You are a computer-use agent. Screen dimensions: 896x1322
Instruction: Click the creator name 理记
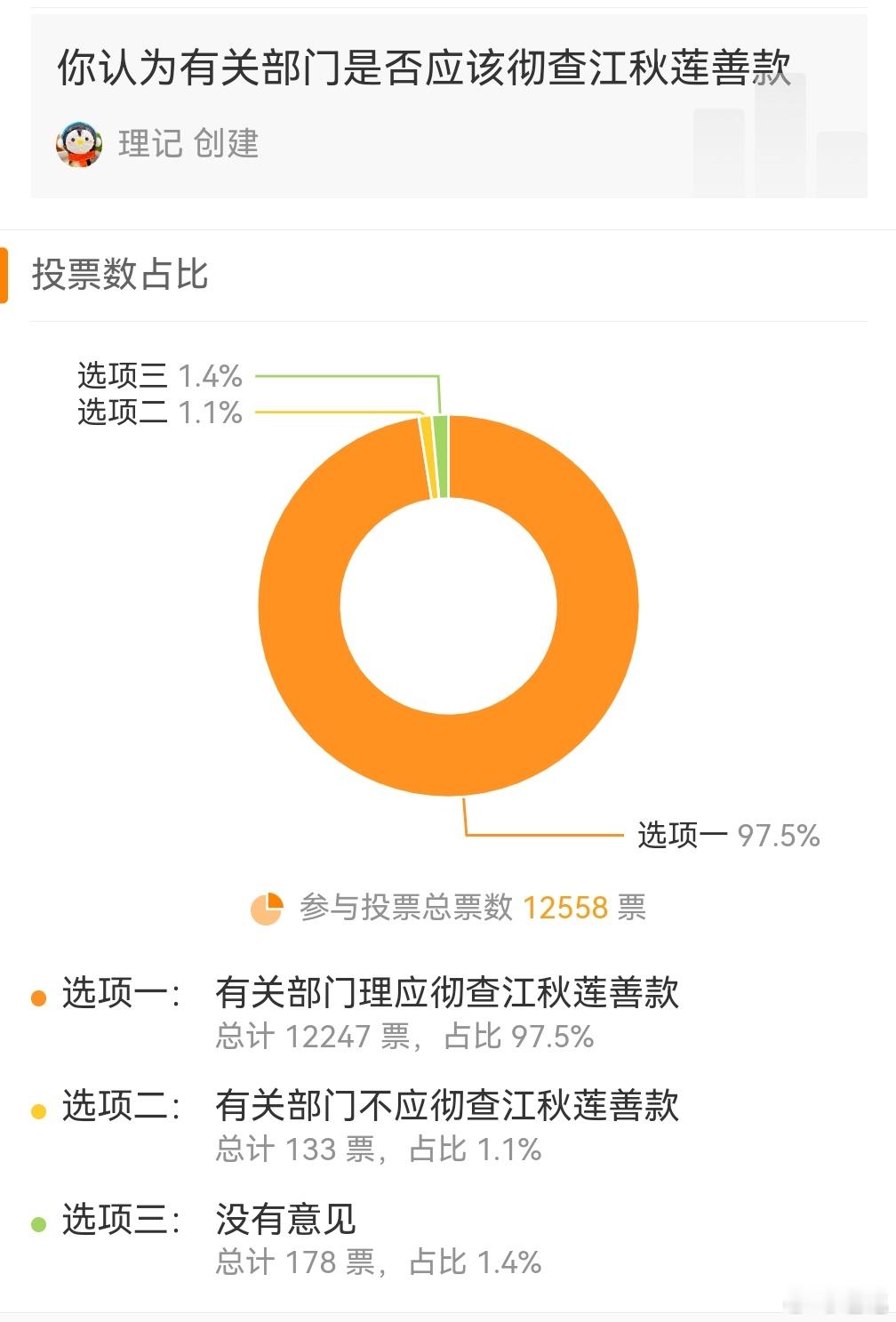pos(142,142)
